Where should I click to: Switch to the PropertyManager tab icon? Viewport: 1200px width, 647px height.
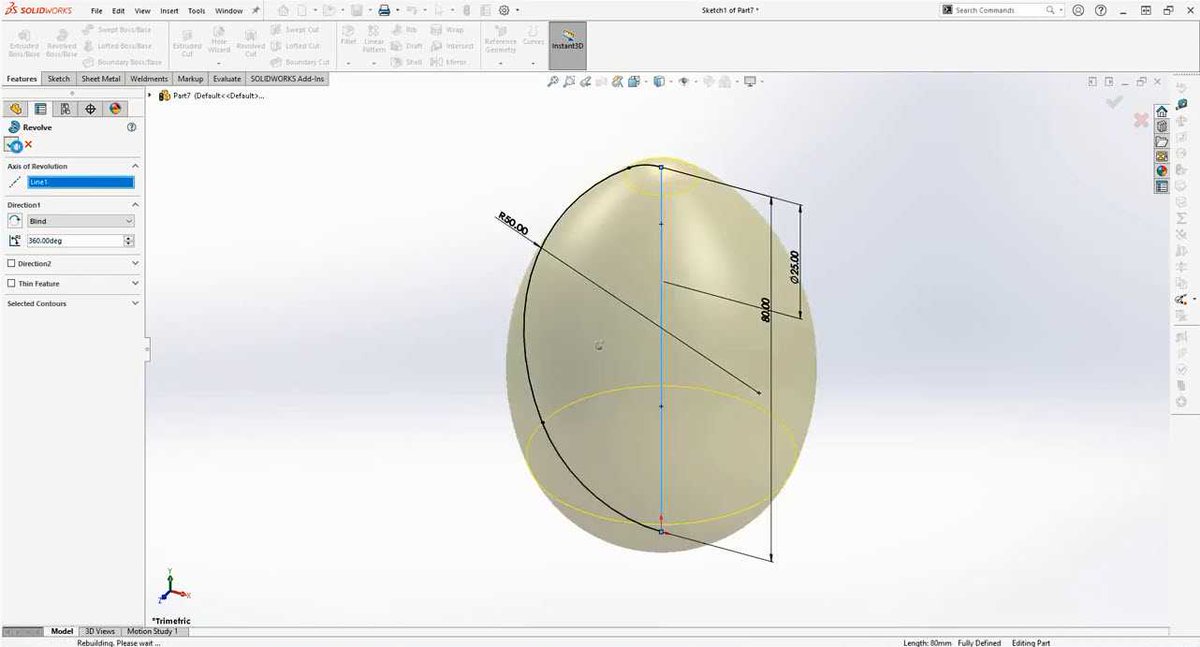(41, 109)
